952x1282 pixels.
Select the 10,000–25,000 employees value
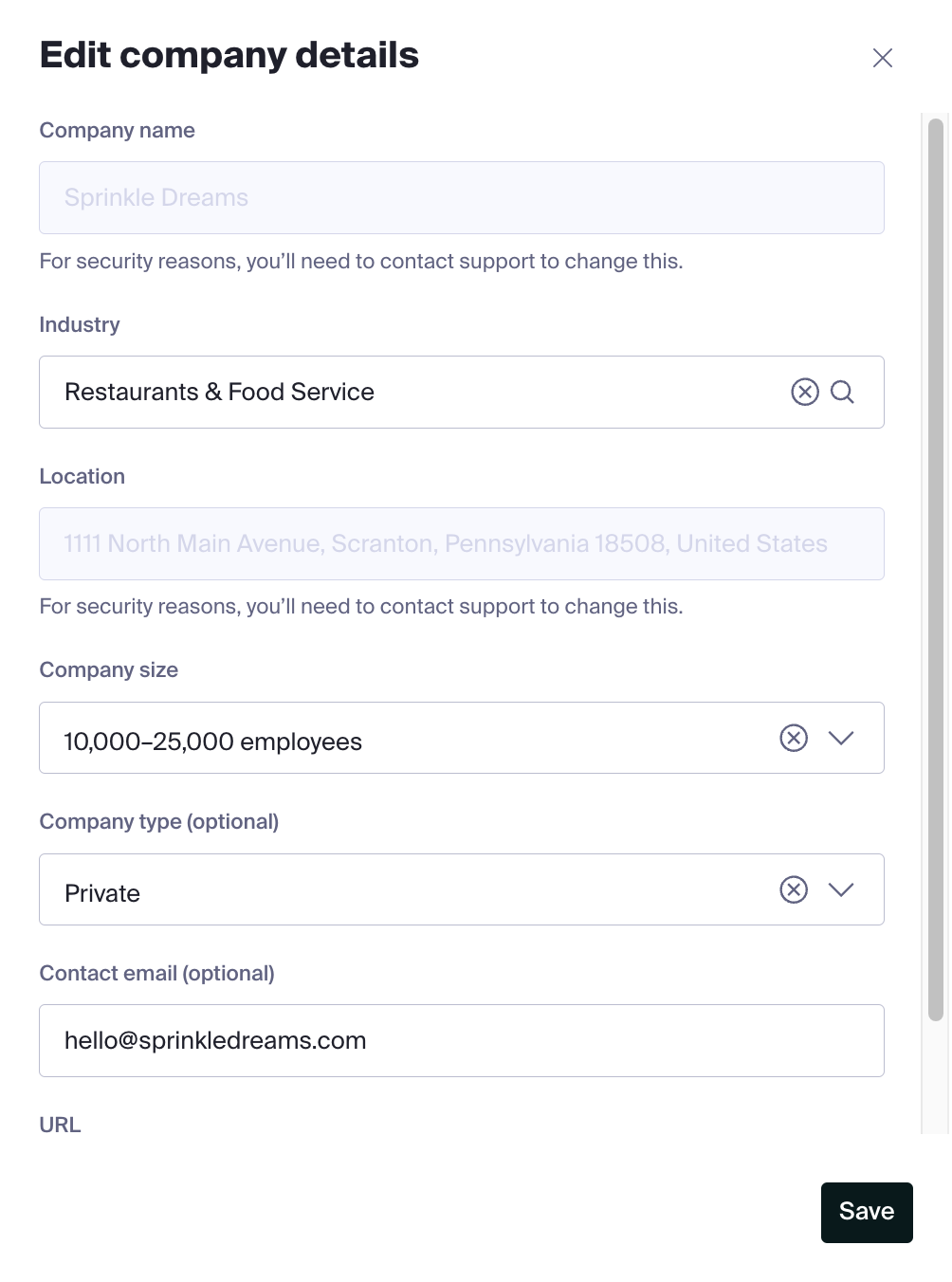(x=213, y=742)
